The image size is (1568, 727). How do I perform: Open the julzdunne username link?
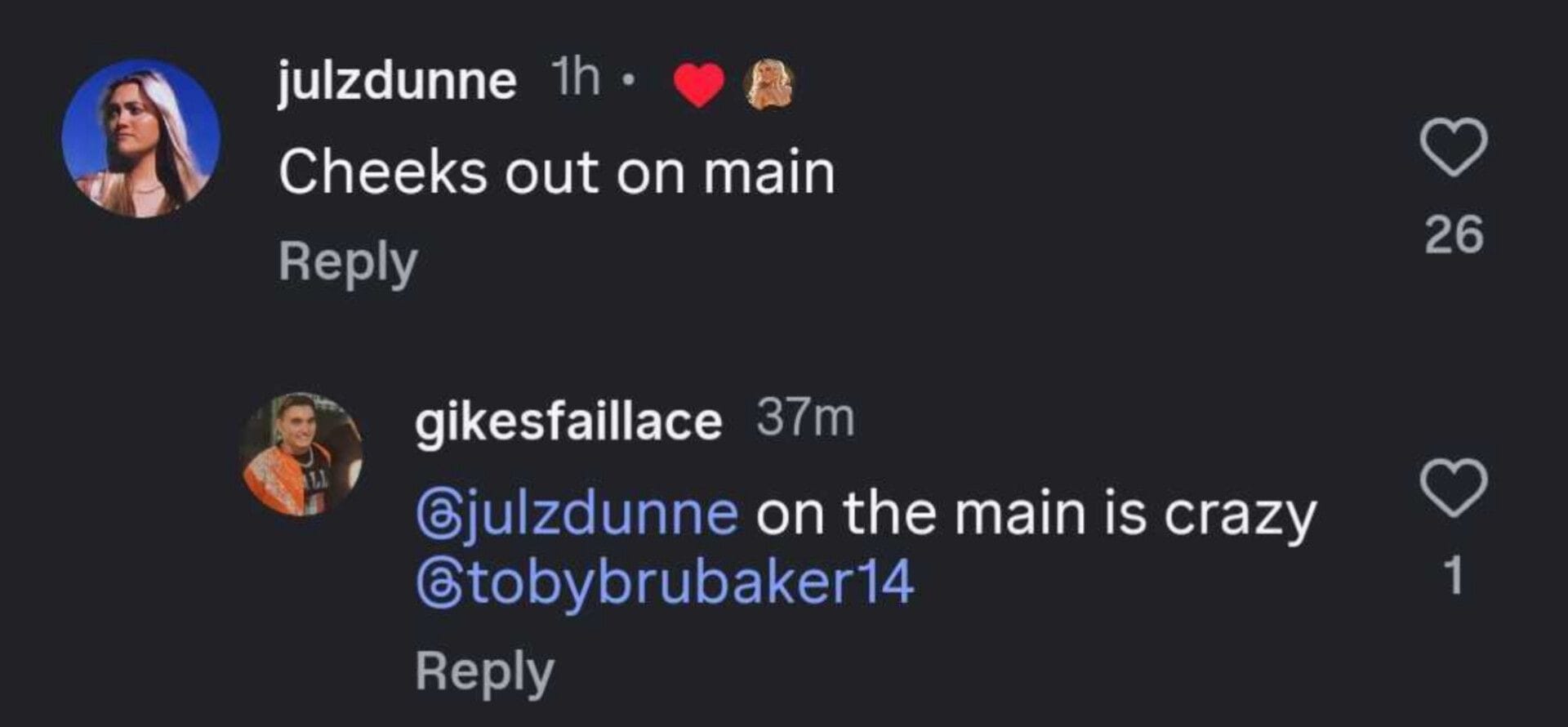tap(397, 81)
